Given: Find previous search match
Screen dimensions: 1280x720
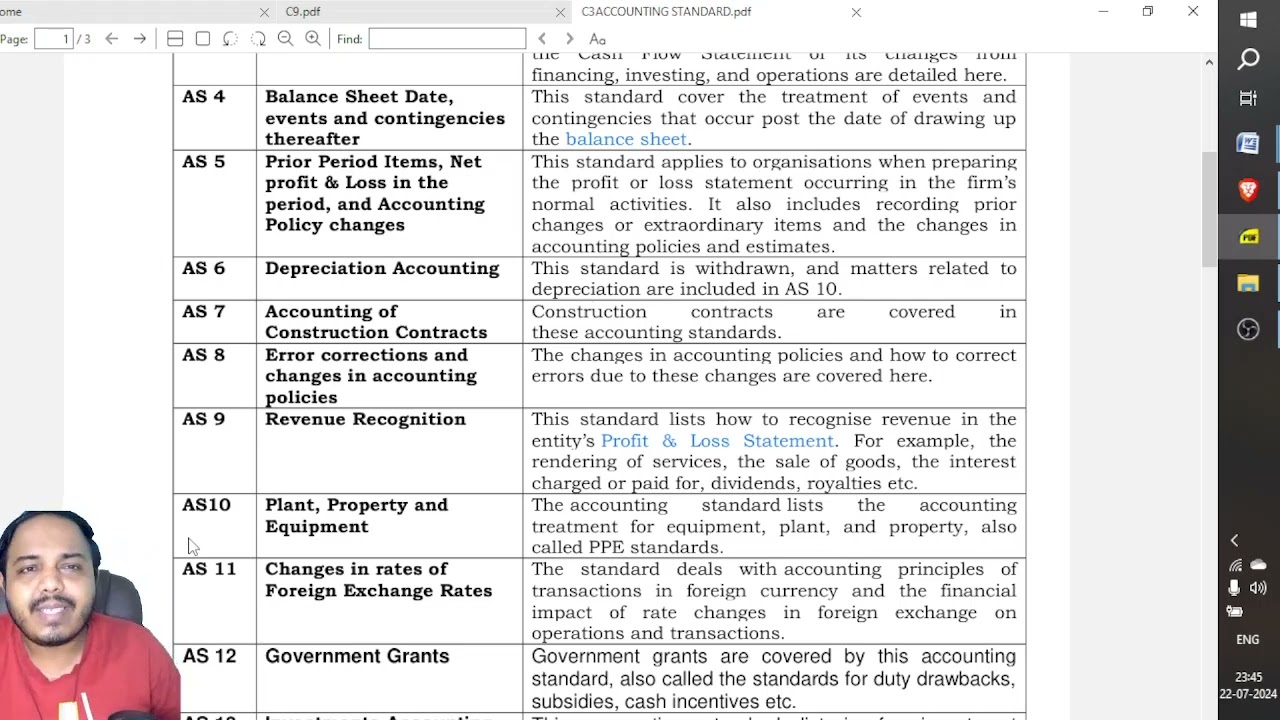Looking at the screenshot, I should pyautogui.click(x=542, y=39).
